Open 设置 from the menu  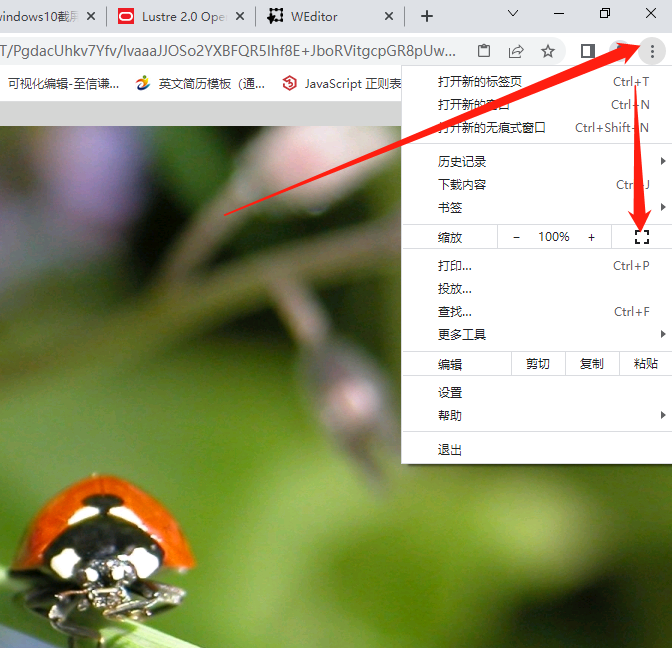[537, 393]
